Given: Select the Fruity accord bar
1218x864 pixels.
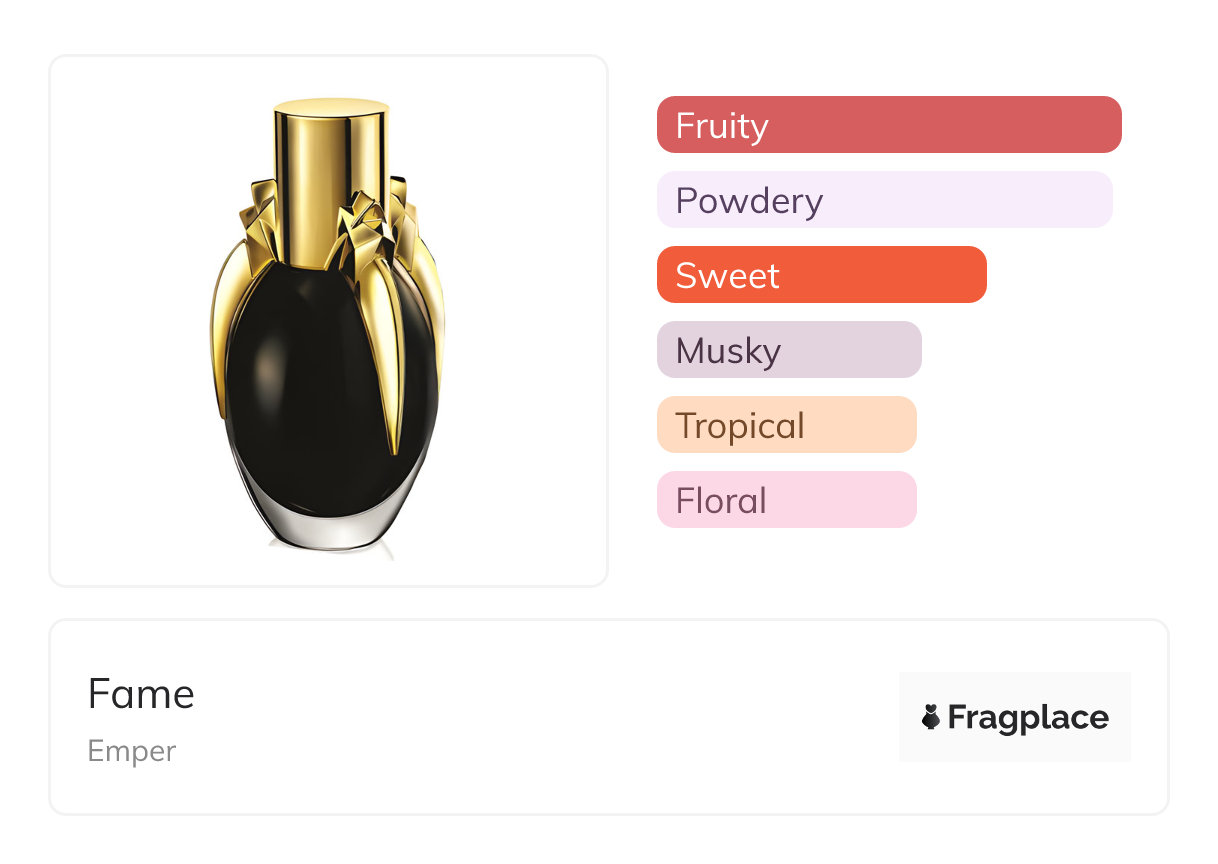Looking at the screenshot, I should click(889, 125).
